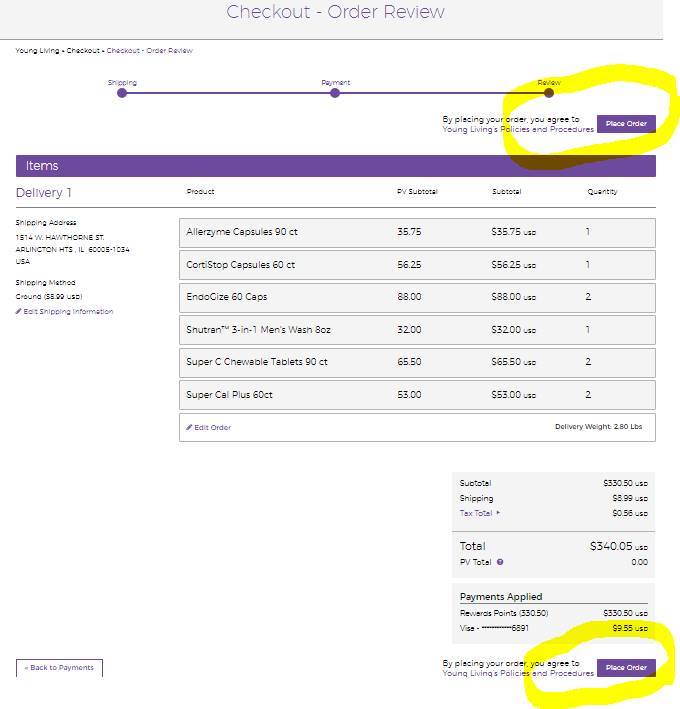Click the Checkout - Order Review breadcrumb
The width and height of the screenshot is (680, 709).
click(x=150, y=51)
